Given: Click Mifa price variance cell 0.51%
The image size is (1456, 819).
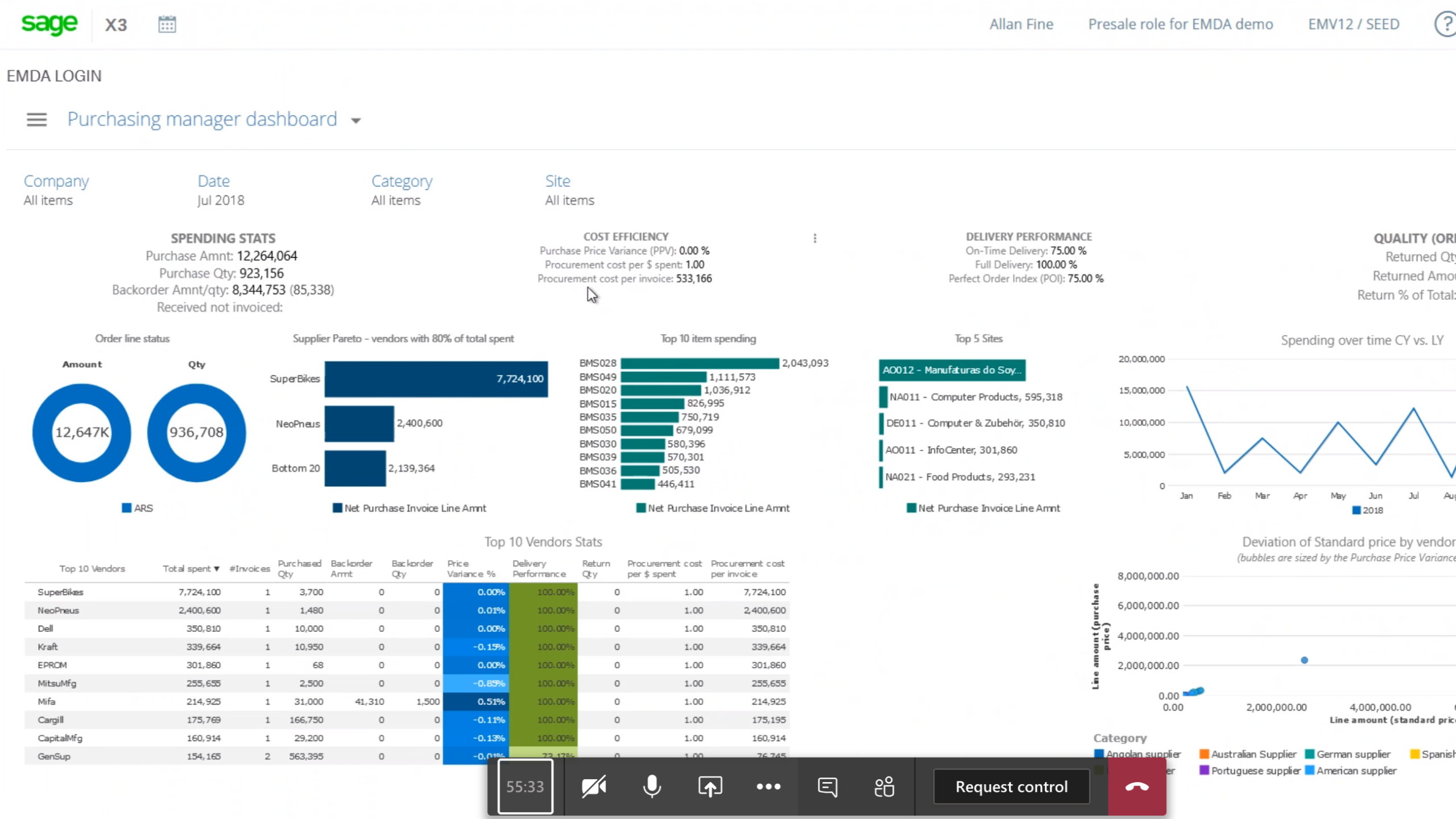Looking at the screenshot, I should (x=476, y=701).
